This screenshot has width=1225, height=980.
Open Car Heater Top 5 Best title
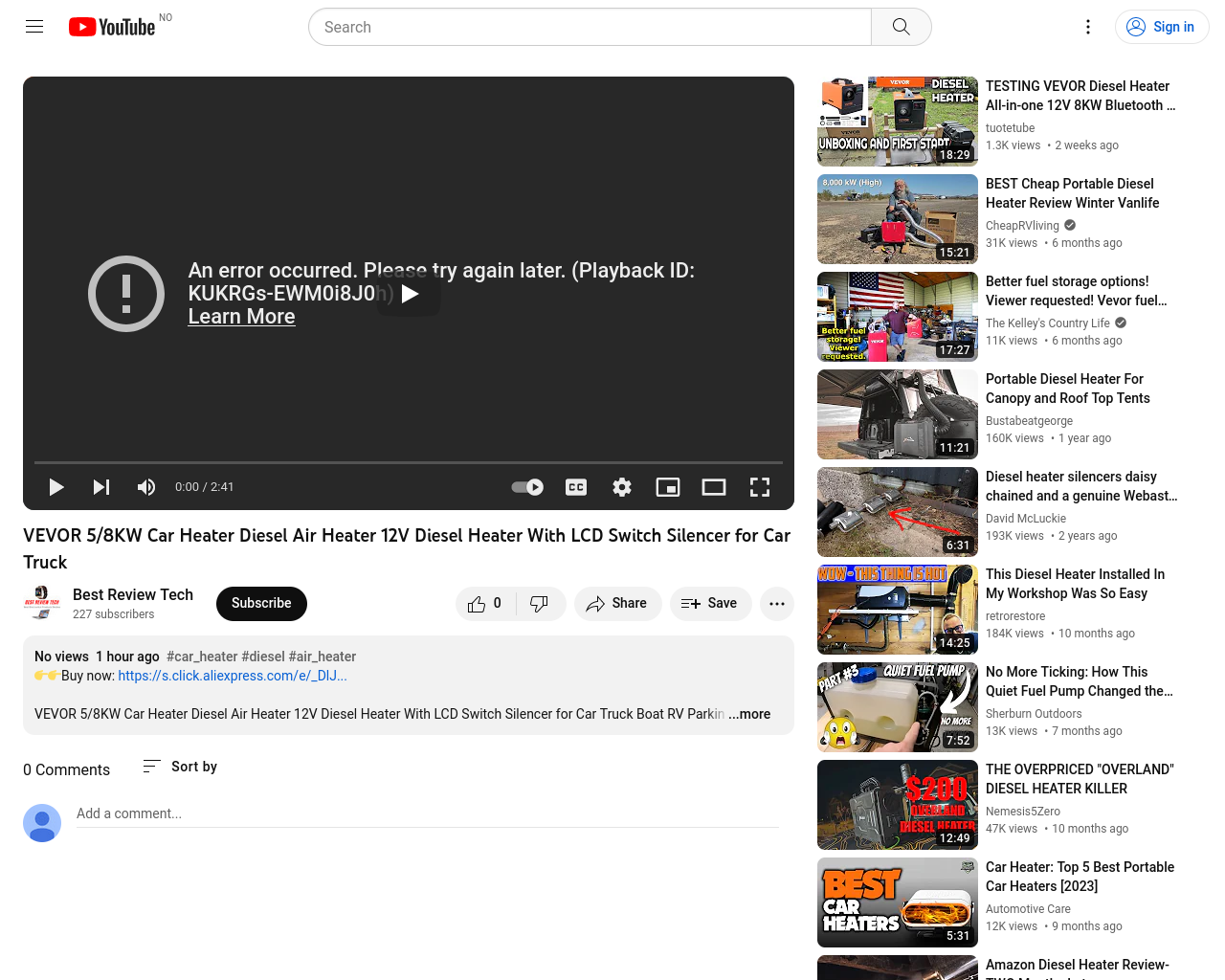point(1080,877)
